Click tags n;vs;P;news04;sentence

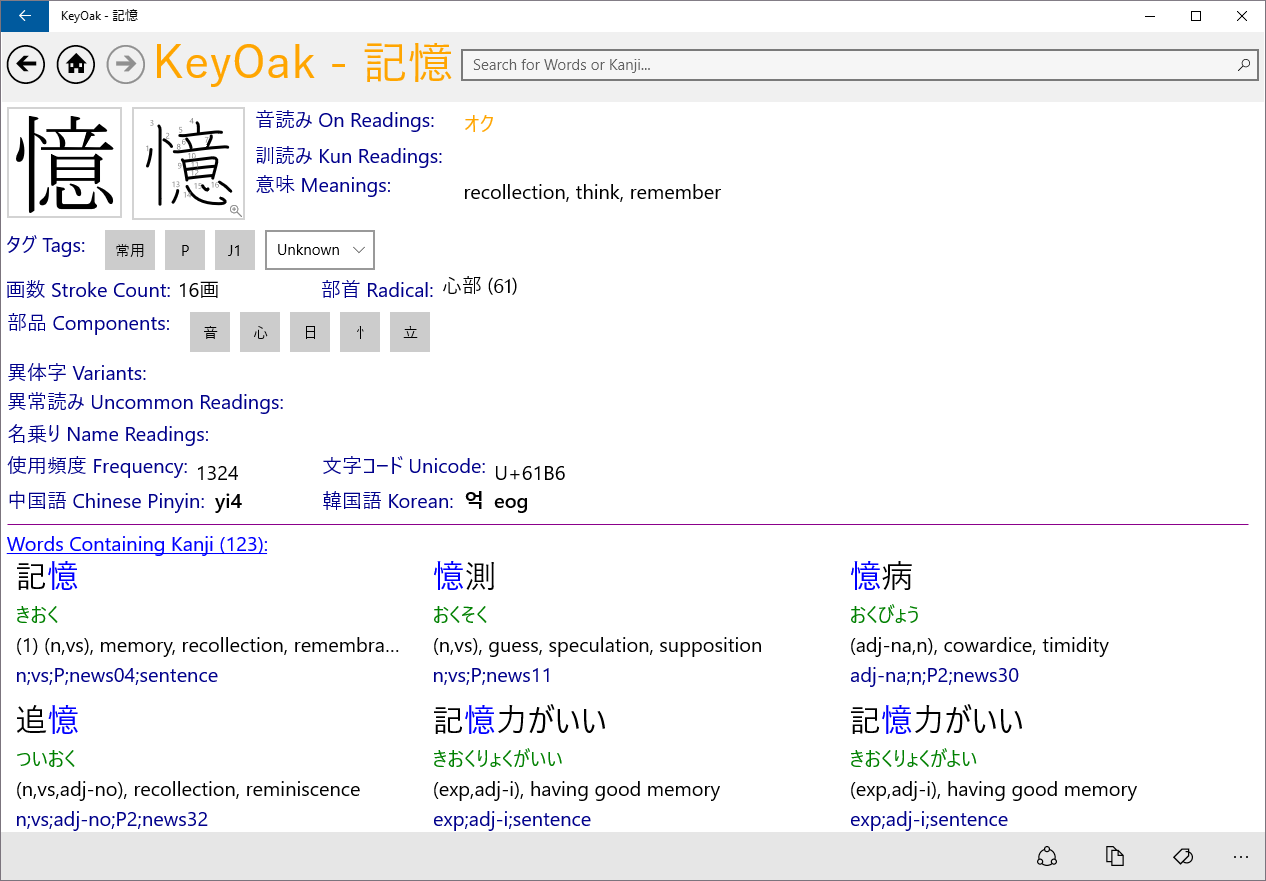click(117, 676)
